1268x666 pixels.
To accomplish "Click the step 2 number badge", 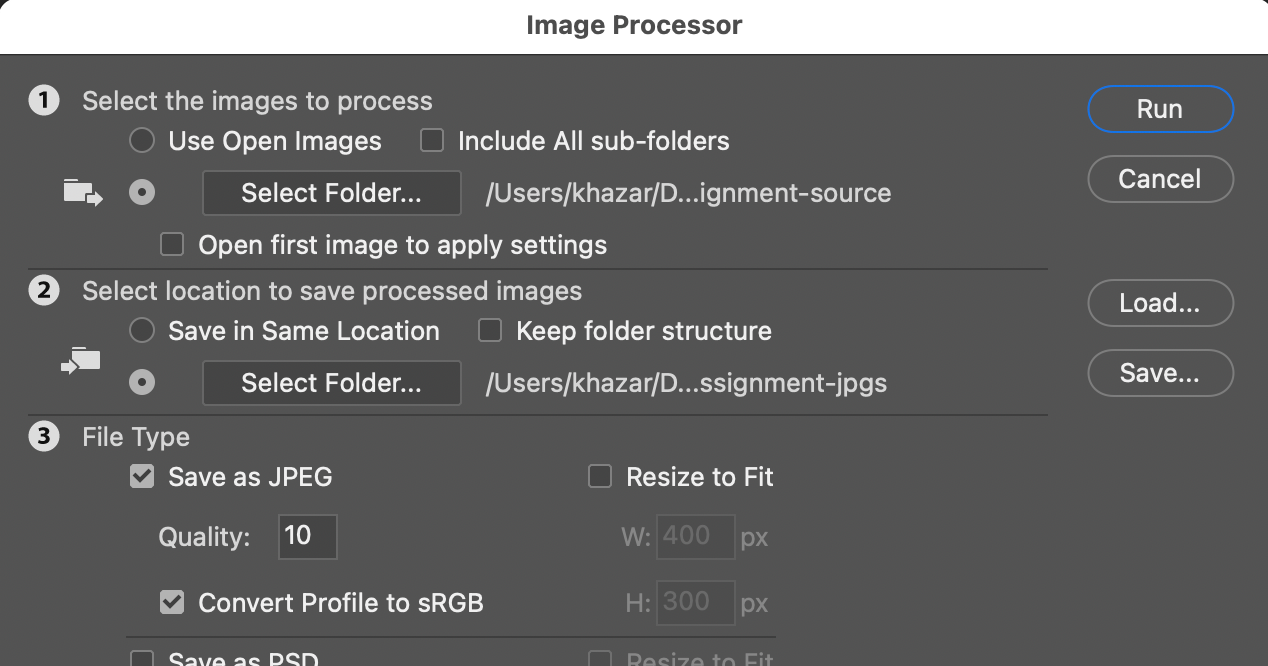I will click(x=43, y=291).
